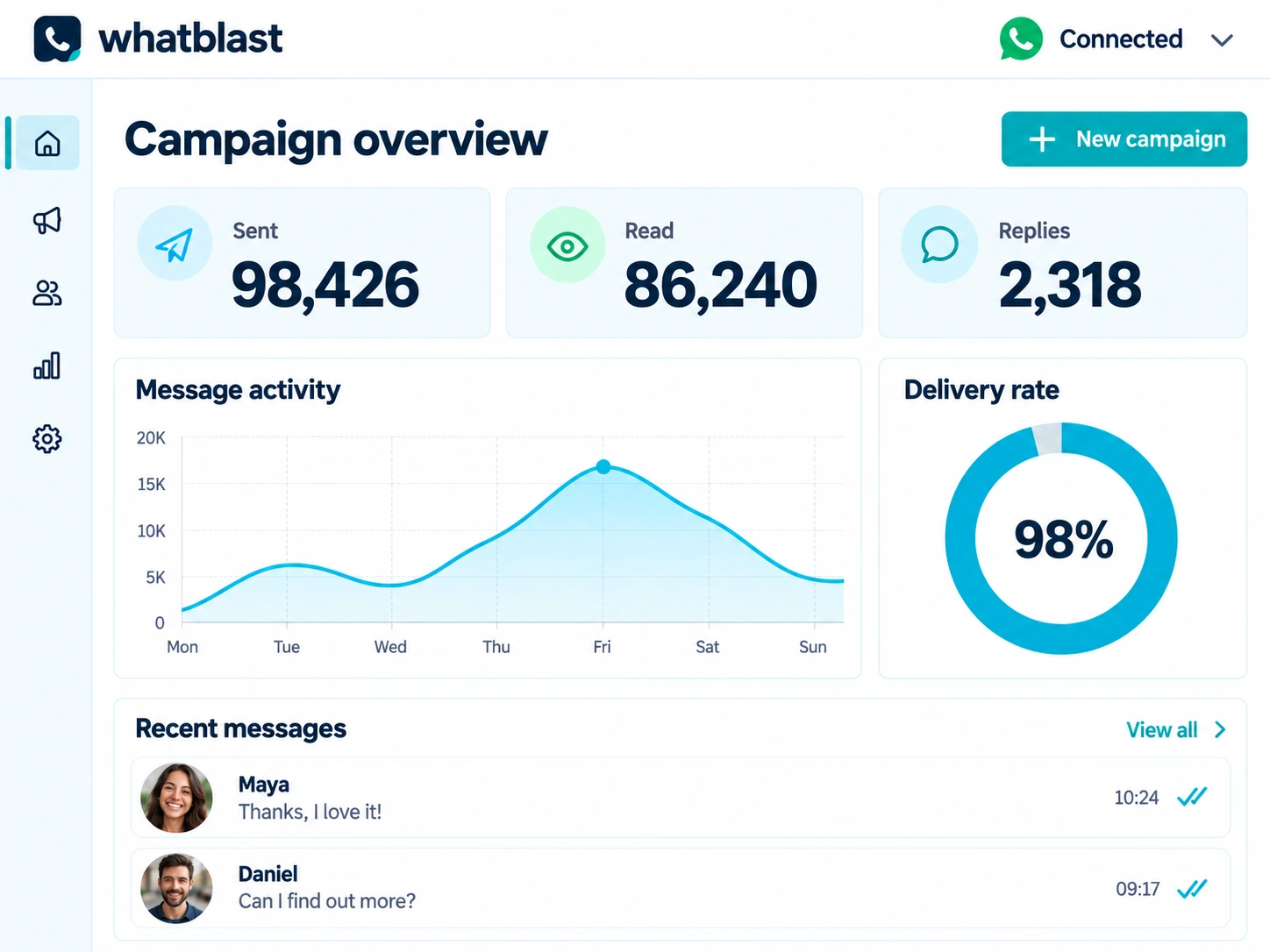The height and width of the screenshot is (952, 1270).
Task: Open Campaigns via the megaphone sidebar icon
Action: click(47, 220)
